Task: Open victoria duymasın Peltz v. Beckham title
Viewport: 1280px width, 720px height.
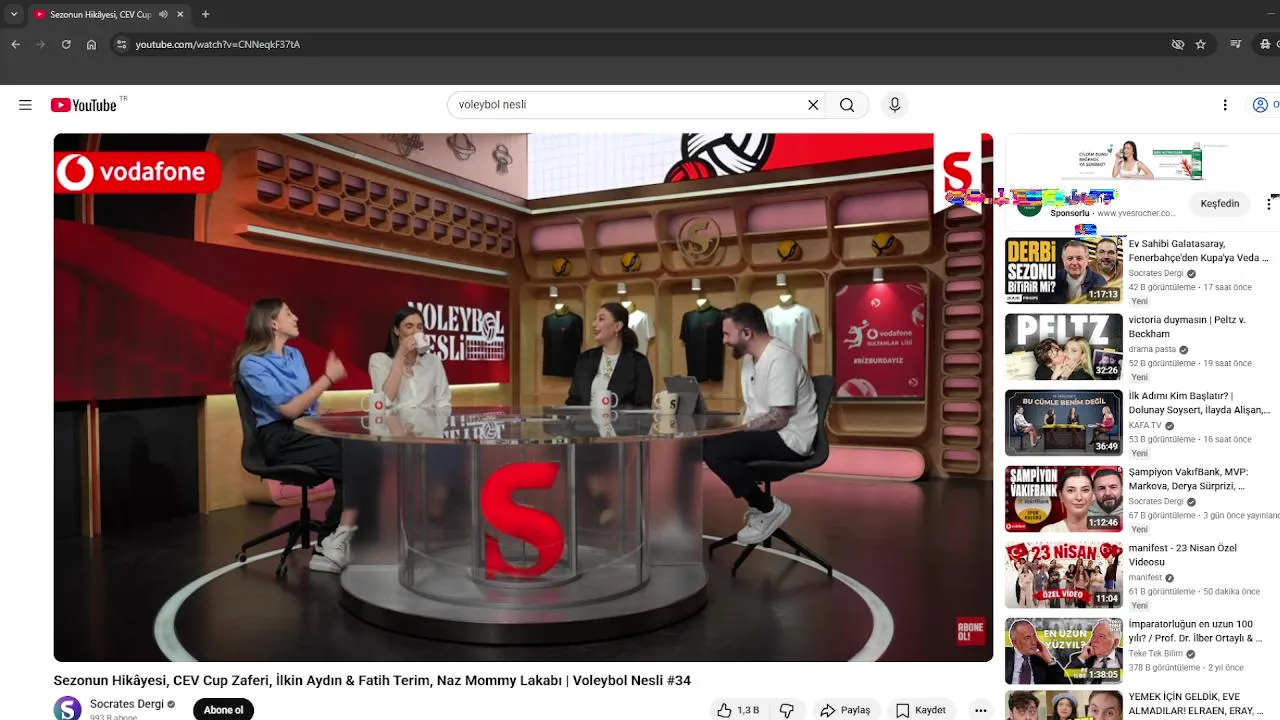Action: [x=1187, y=327]
